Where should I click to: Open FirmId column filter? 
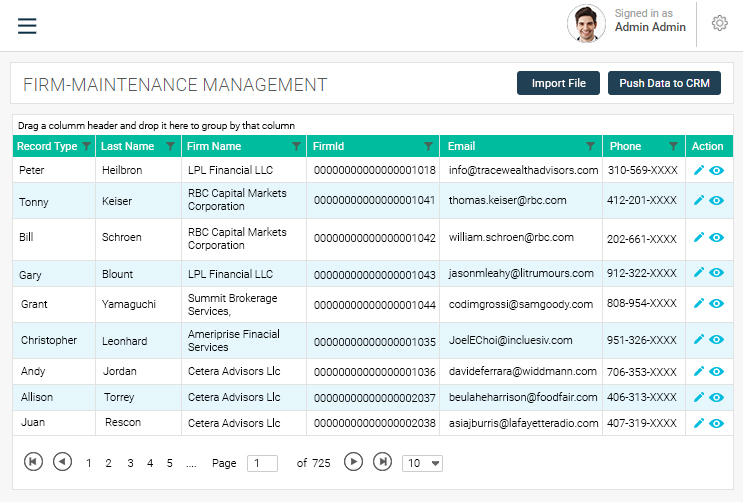pyautogui.click(x=428, y=146)
